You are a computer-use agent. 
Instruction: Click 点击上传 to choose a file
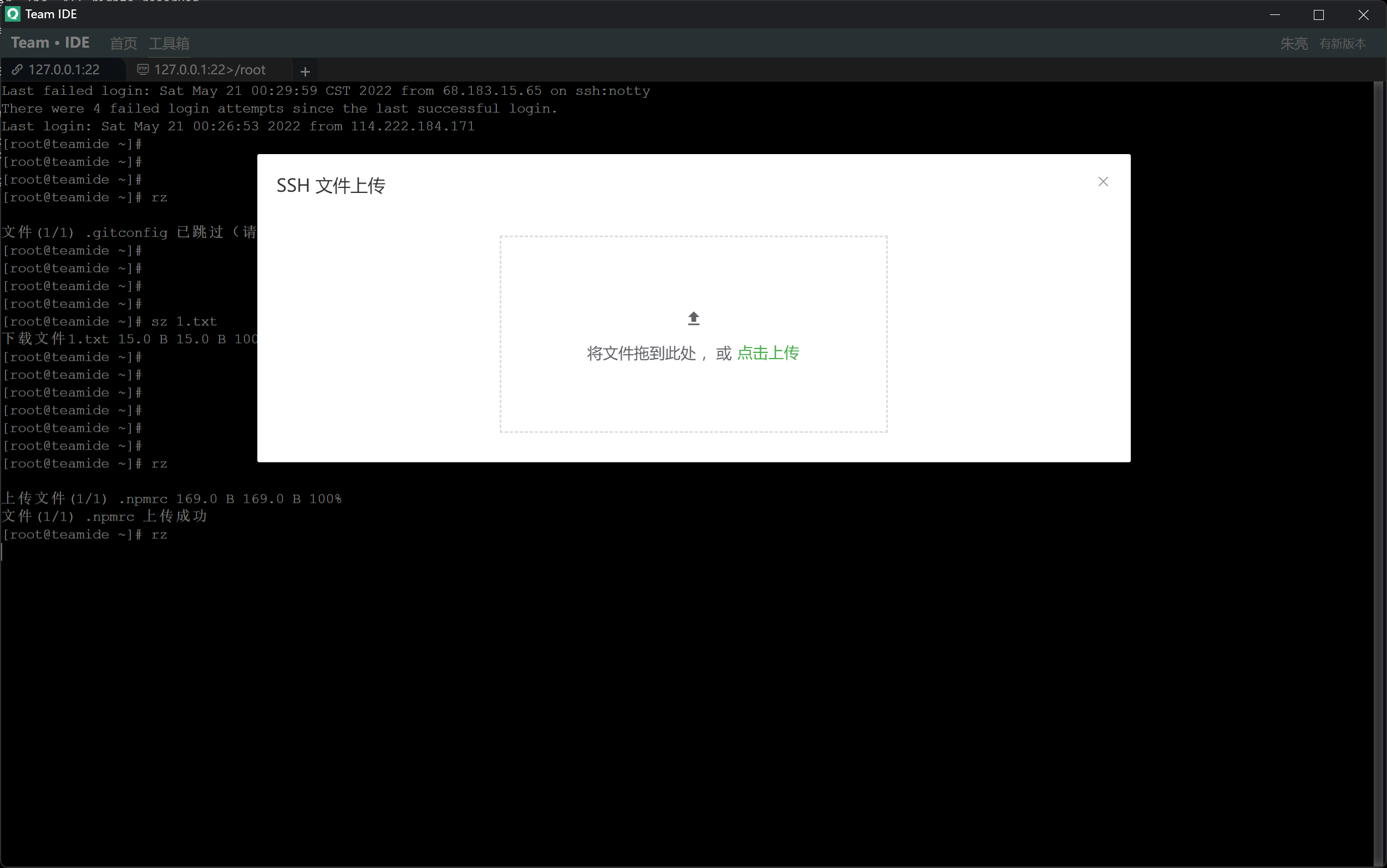tap(768, 353)
